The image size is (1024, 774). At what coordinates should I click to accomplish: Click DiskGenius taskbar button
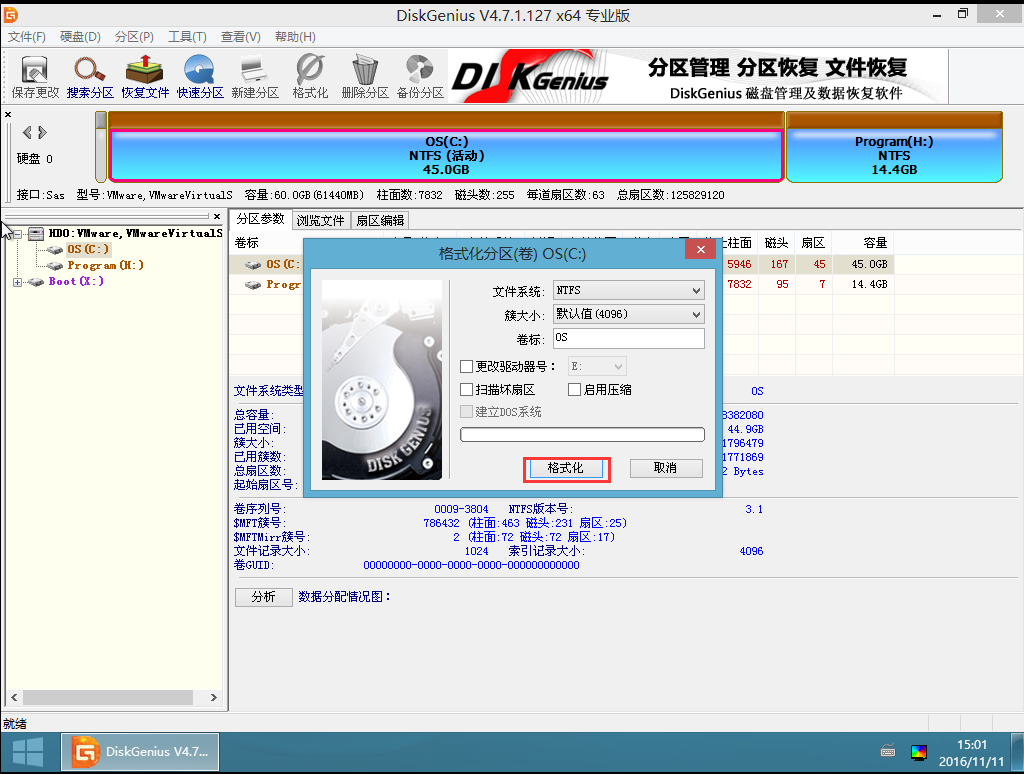140,752
